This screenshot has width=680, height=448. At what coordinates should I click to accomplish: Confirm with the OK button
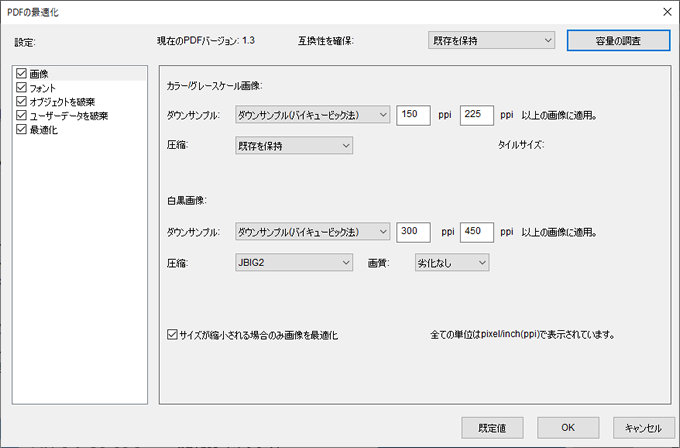pos(567,427)
